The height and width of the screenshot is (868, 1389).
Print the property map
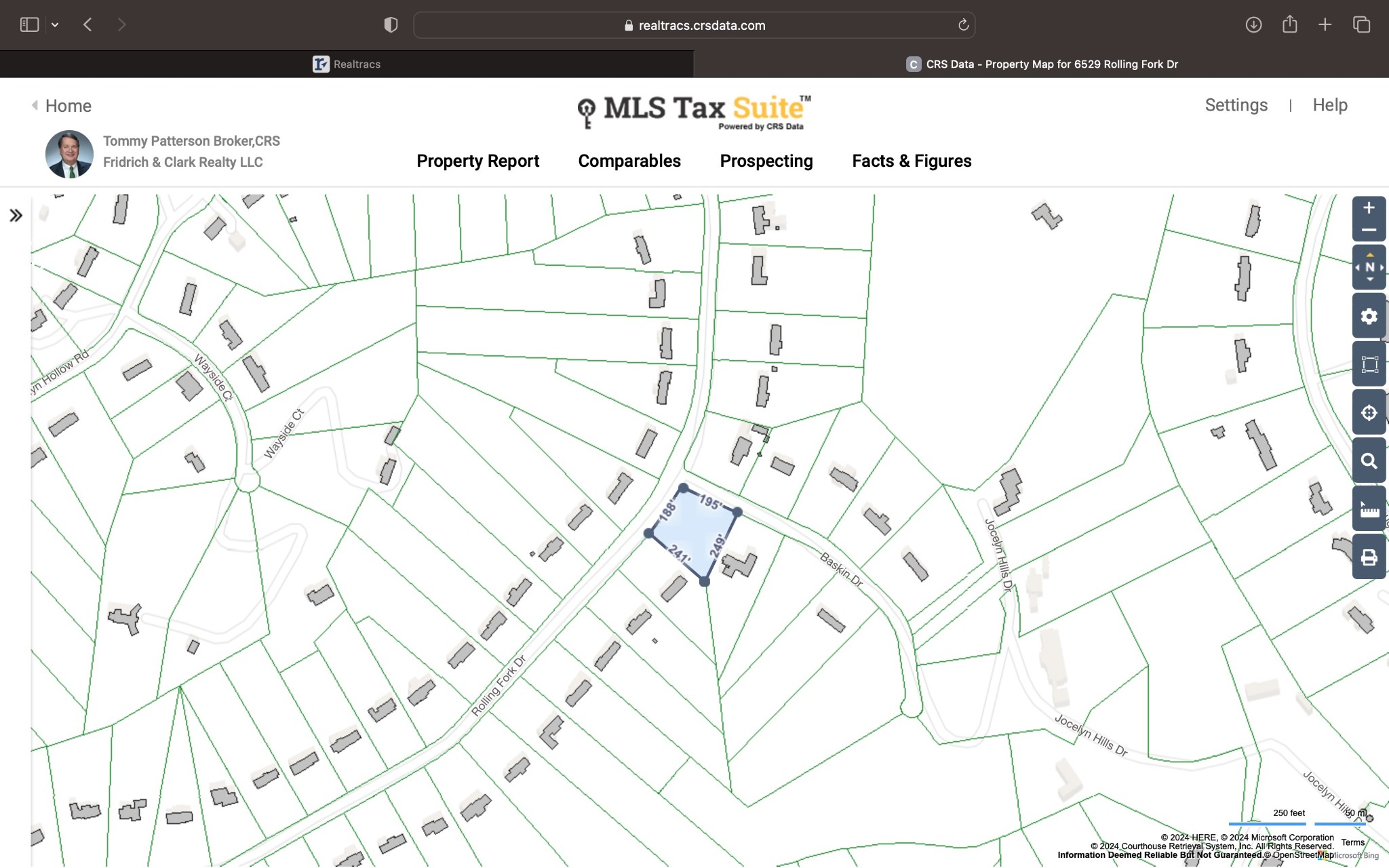(1369, 557)
